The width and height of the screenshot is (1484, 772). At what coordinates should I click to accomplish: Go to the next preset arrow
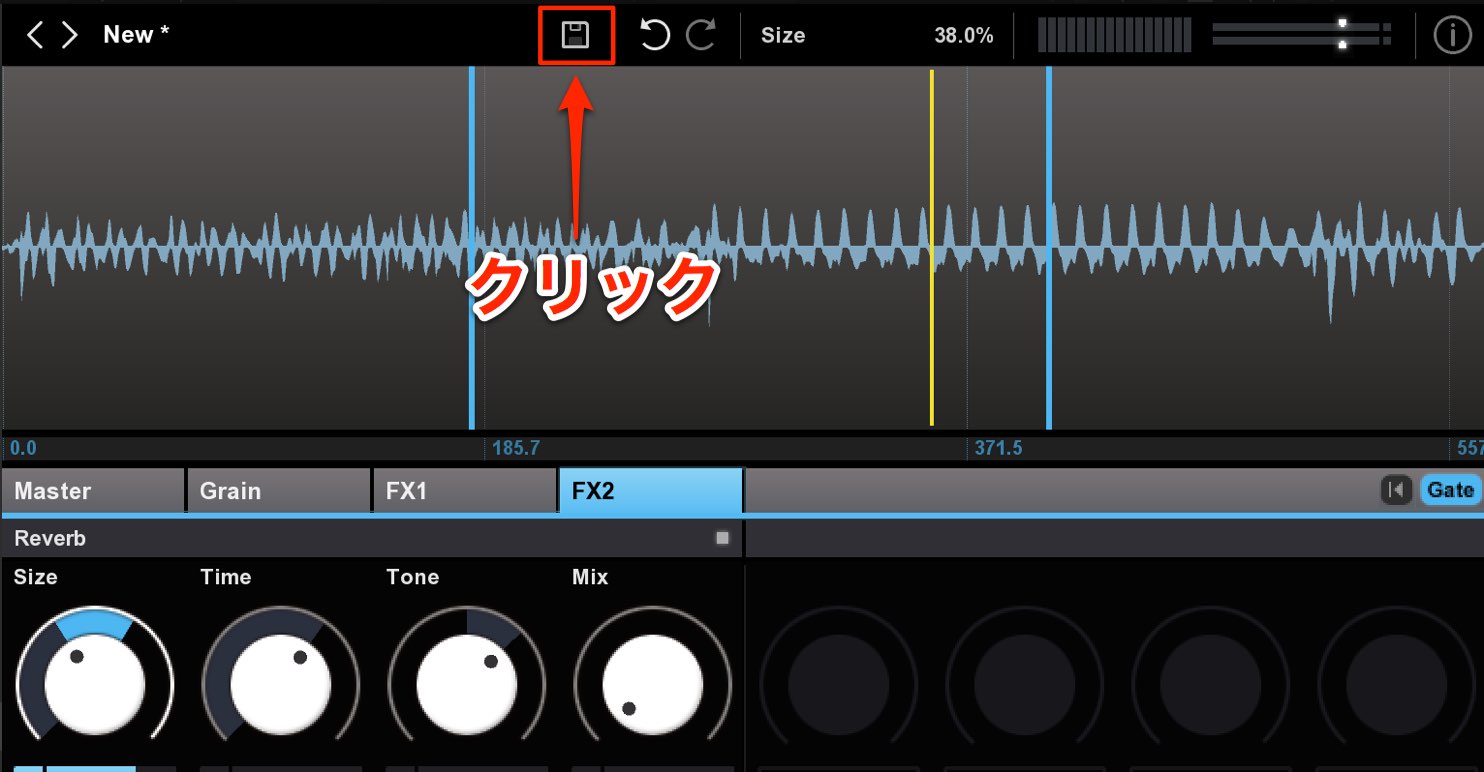coord(69,36)
